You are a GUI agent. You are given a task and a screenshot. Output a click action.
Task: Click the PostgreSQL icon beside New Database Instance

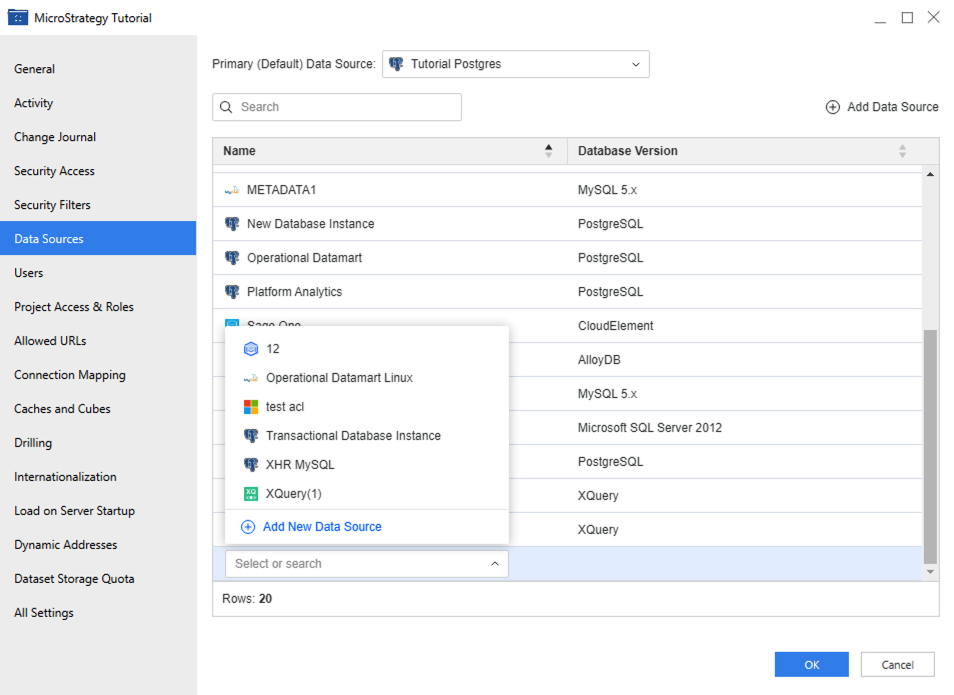click(232, 224)
